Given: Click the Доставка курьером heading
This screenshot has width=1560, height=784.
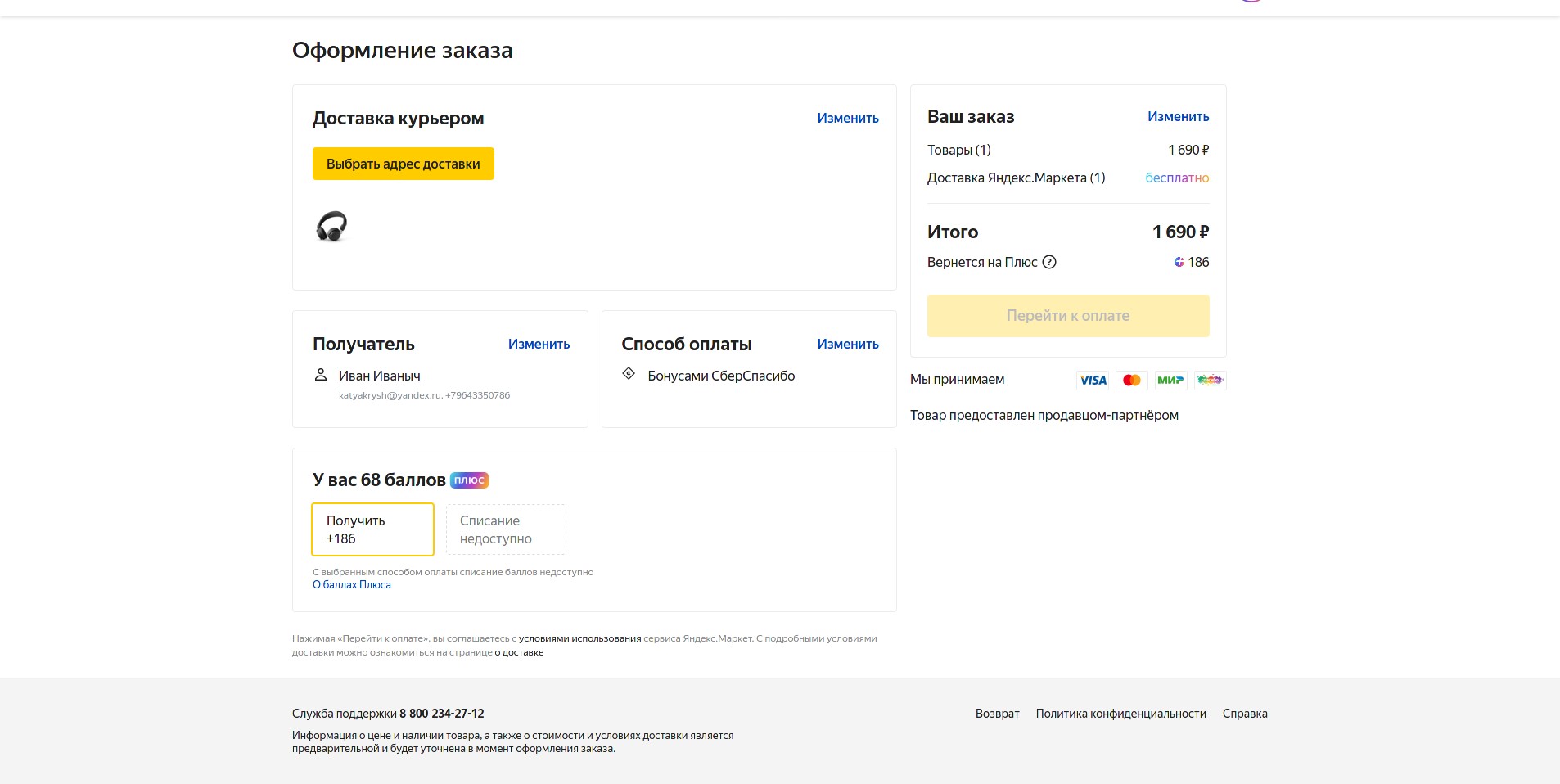Looking at the screenshot, I should [x=399, y=119].
